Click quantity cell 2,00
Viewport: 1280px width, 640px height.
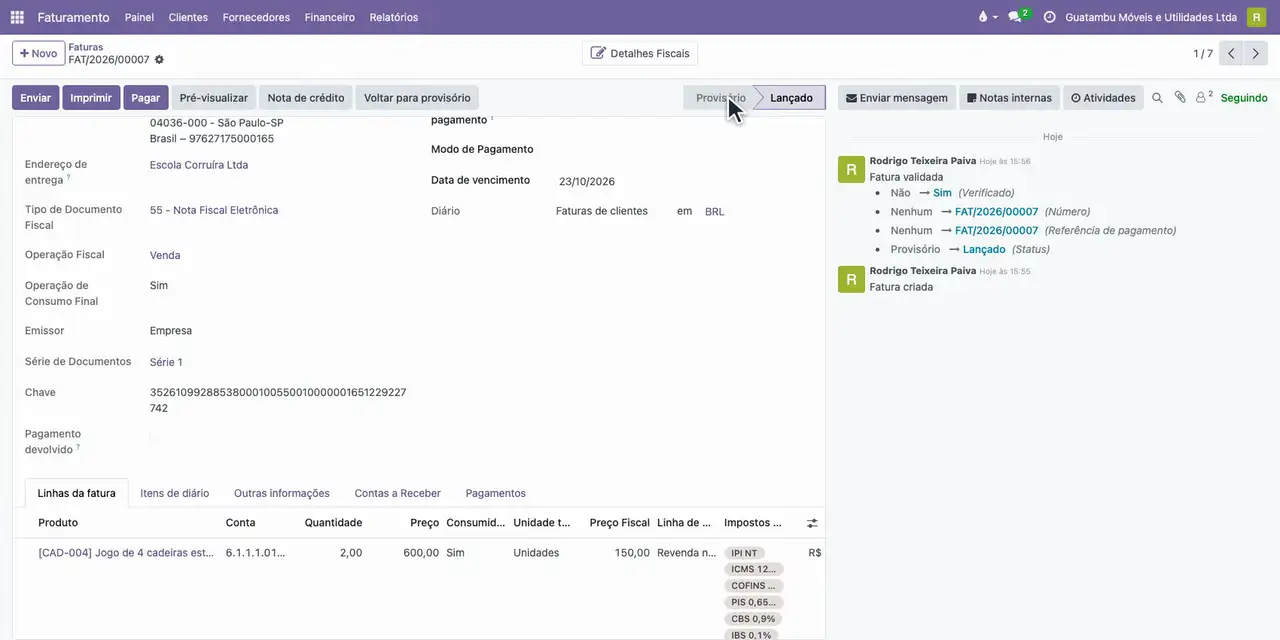pos(350,553)
